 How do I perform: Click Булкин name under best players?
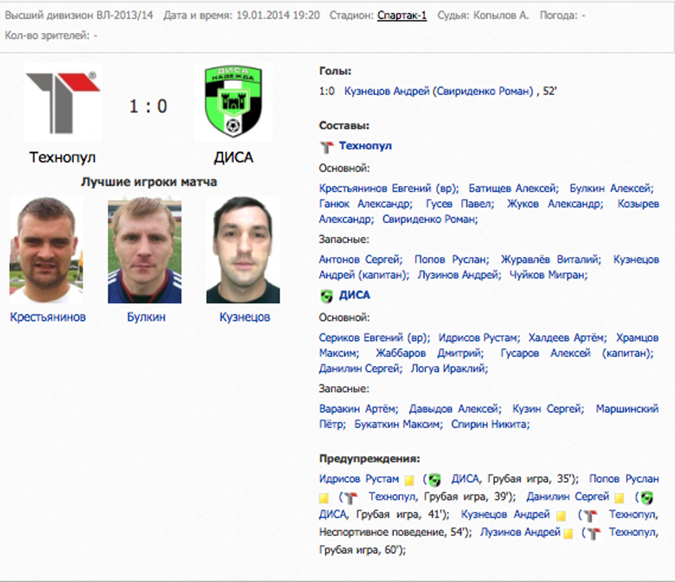146,317
